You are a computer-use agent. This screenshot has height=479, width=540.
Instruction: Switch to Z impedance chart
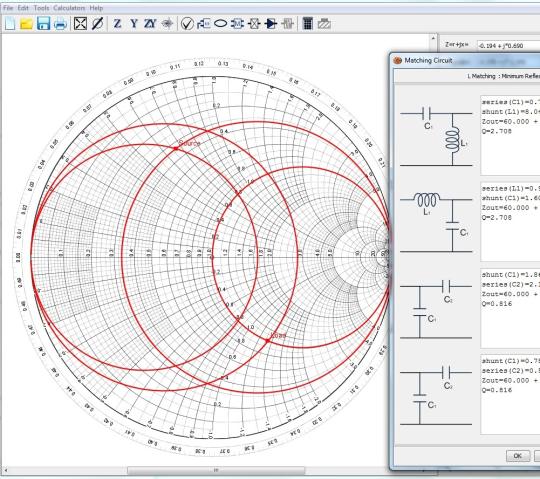(x=117, y=24)
